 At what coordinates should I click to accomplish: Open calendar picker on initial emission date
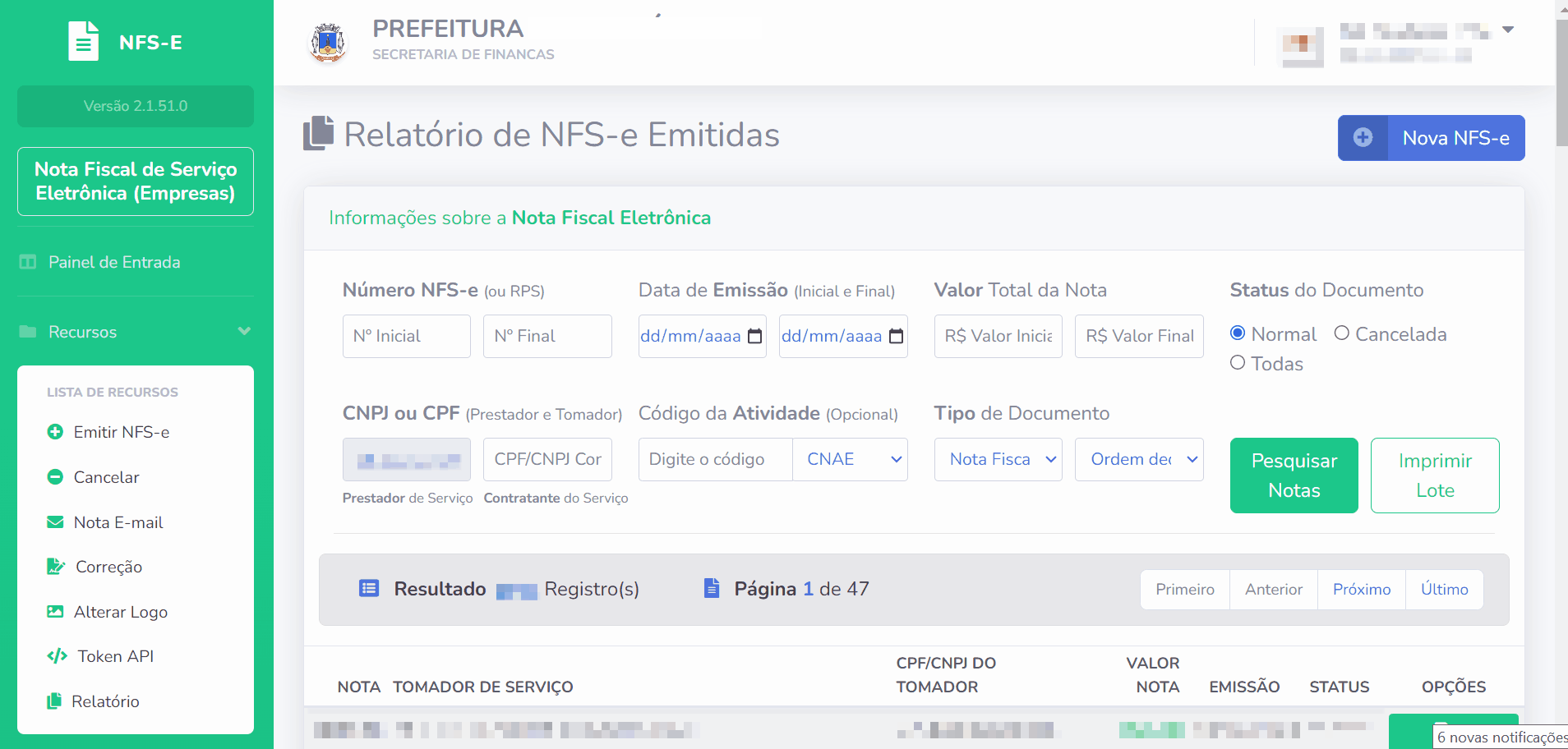point(754,337)
